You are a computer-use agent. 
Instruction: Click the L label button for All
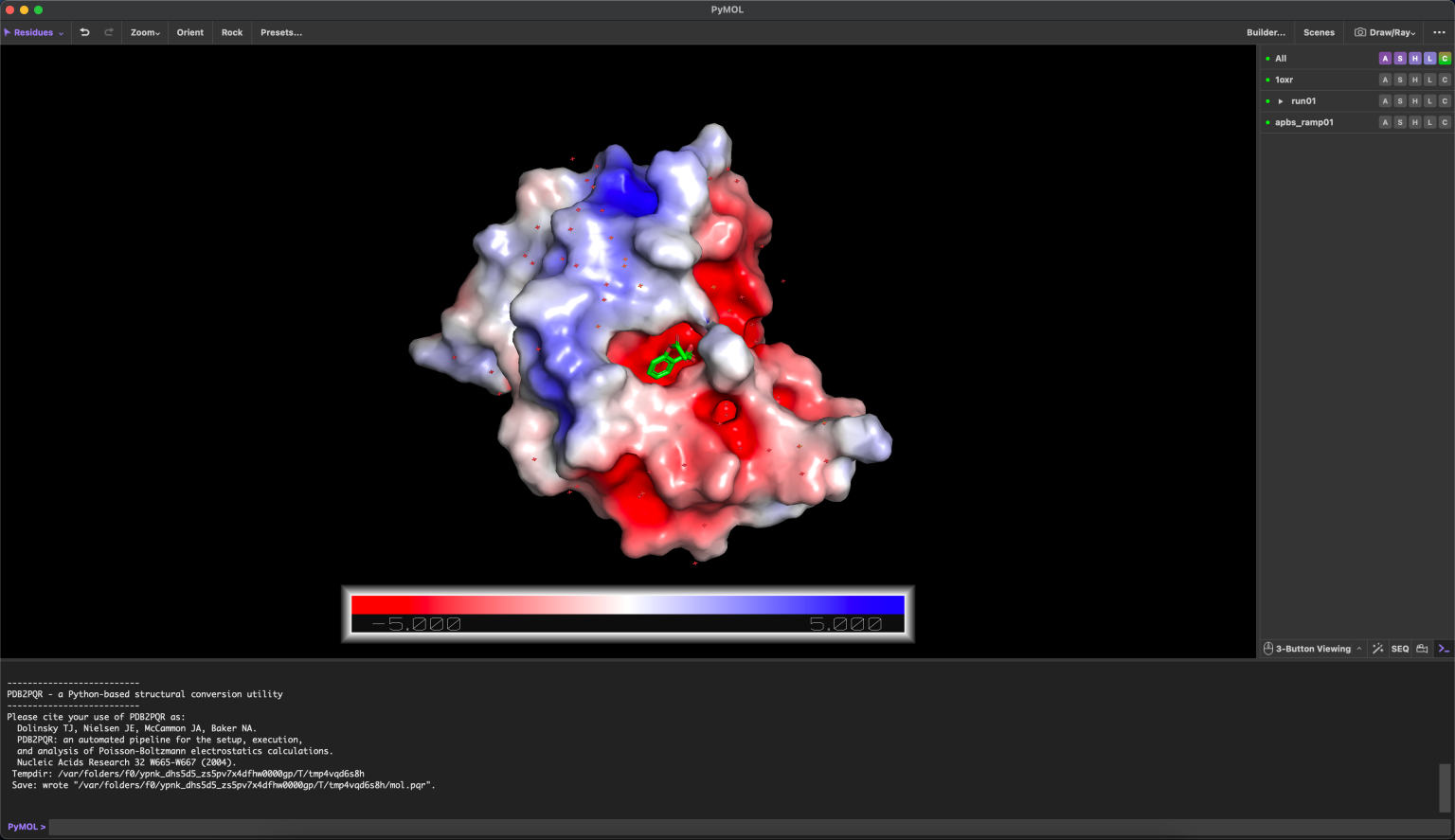point(1430,59)
